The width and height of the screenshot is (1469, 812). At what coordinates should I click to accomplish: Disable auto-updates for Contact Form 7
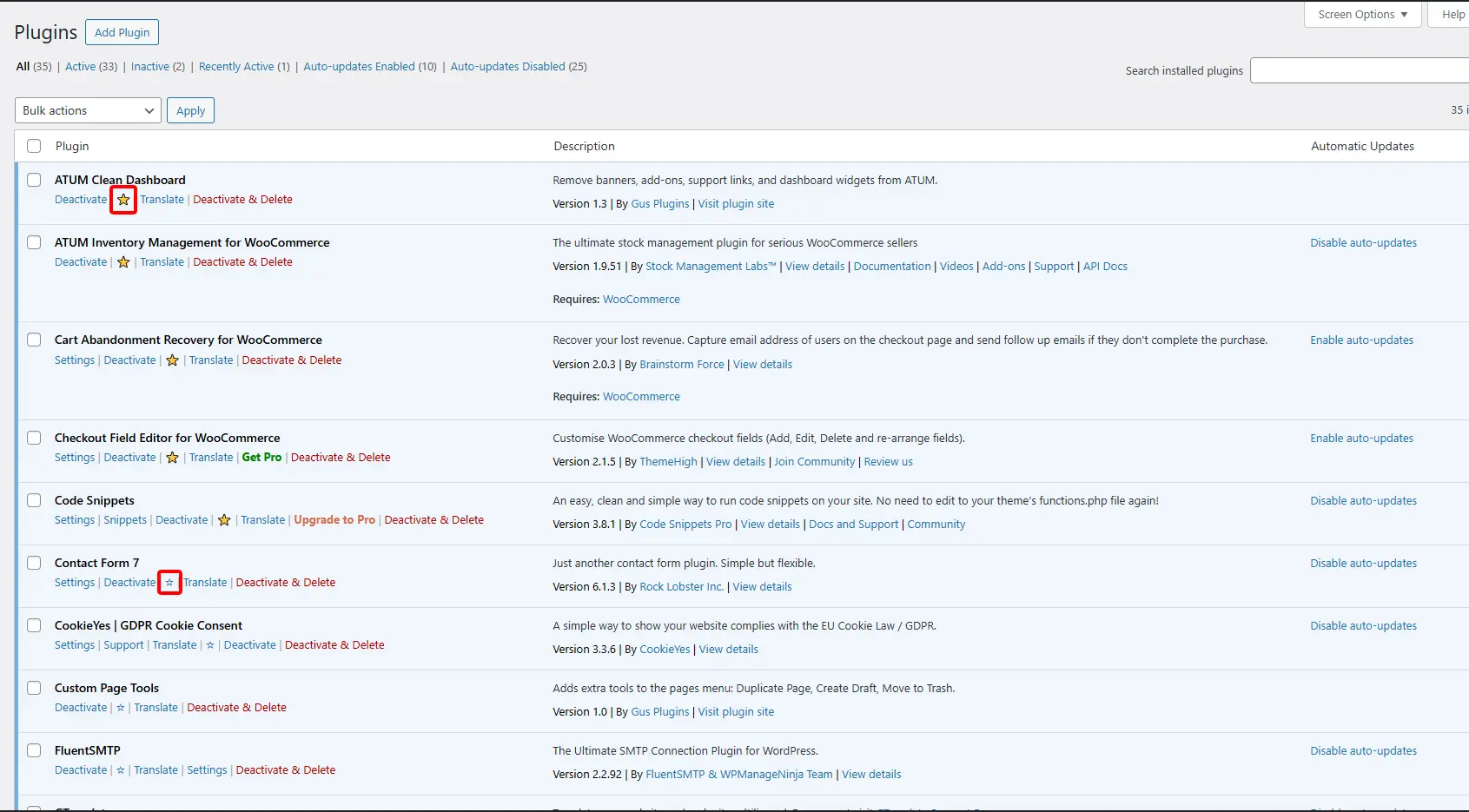point(1363,564)
